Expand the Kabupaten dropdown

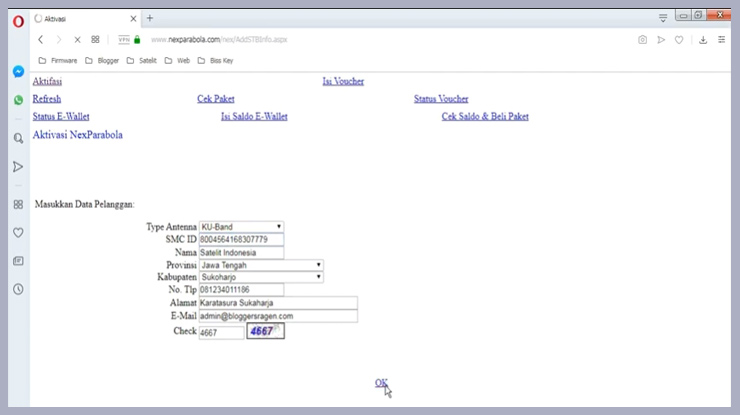point(261,277)
